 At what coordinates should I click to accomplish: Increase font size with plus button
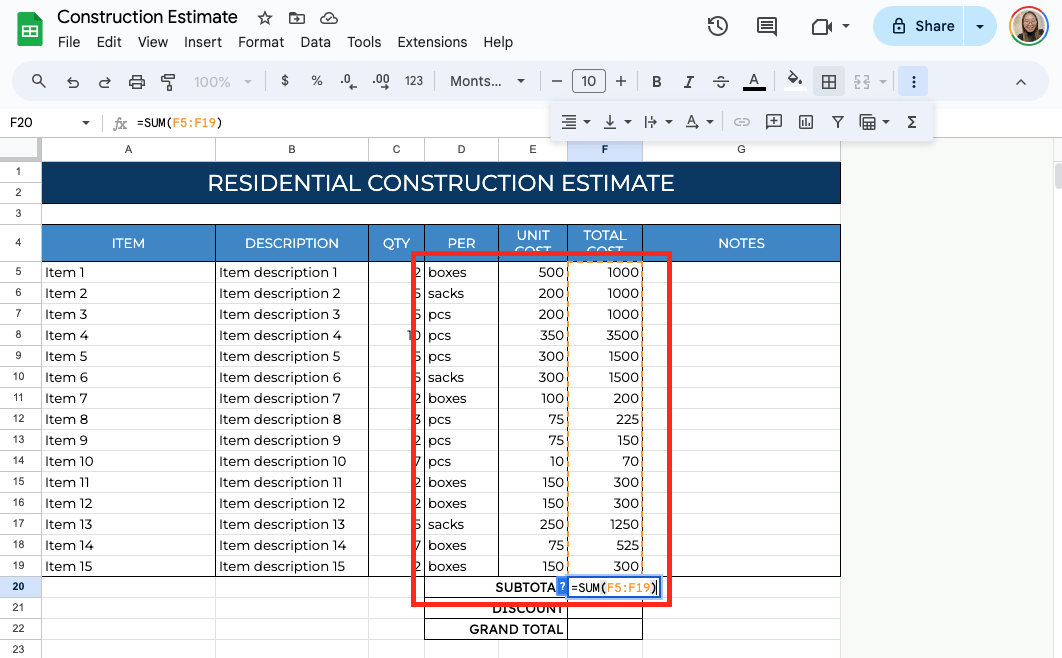click(x=621, y=82)
